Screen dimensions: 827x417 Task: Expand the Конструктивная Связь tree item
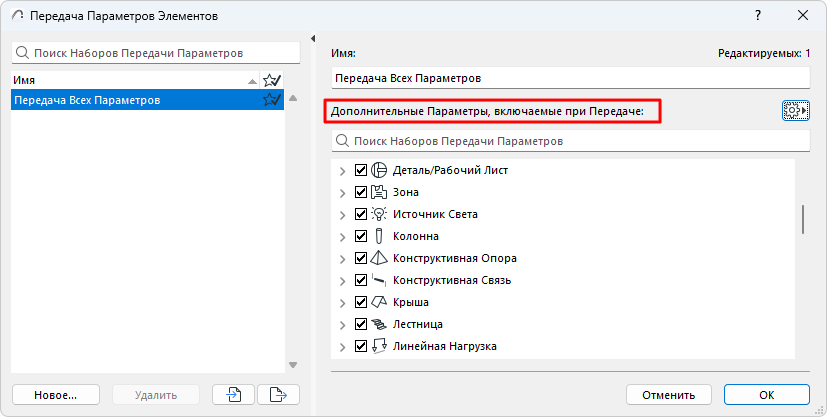pos(343,280)
